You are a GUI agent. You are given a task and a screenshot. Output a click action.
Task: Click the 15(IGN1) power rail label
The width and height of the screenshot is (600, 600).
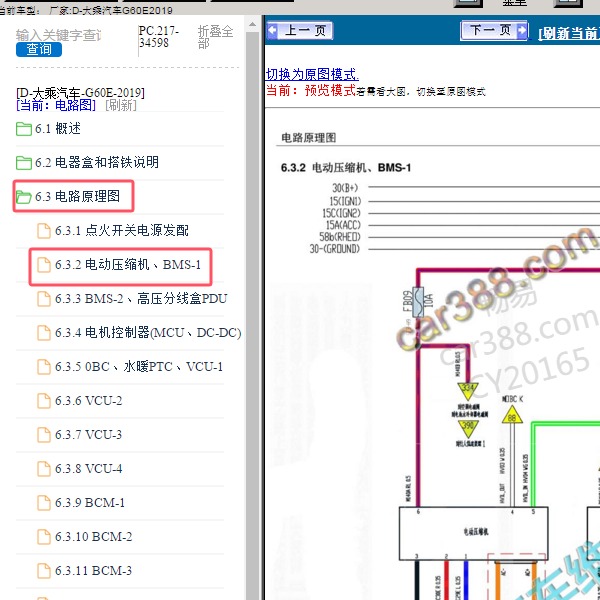(345, 201)
